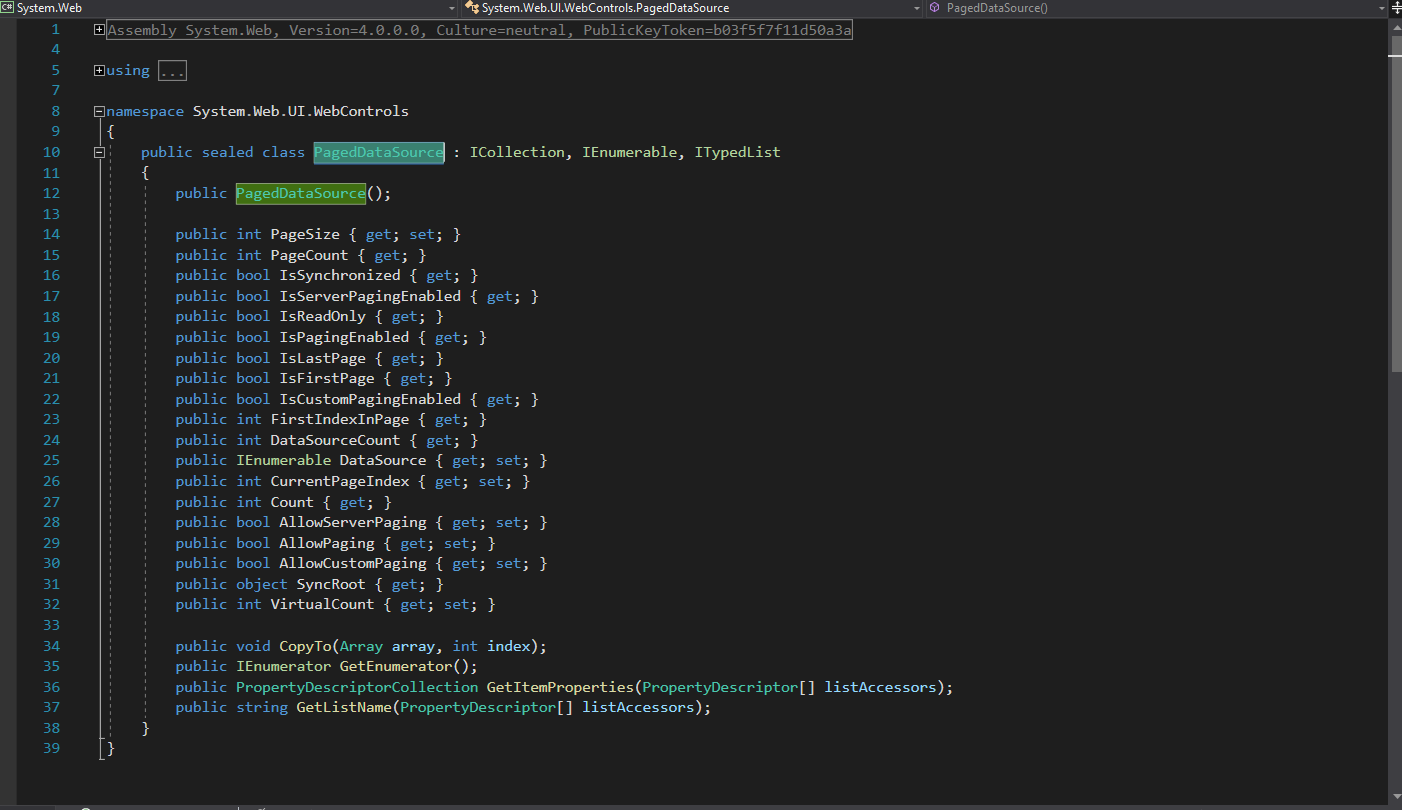The height and width of the screenshot is (810, 1402).
Task: Expand the collapsed using directives block
Action: 98,70
